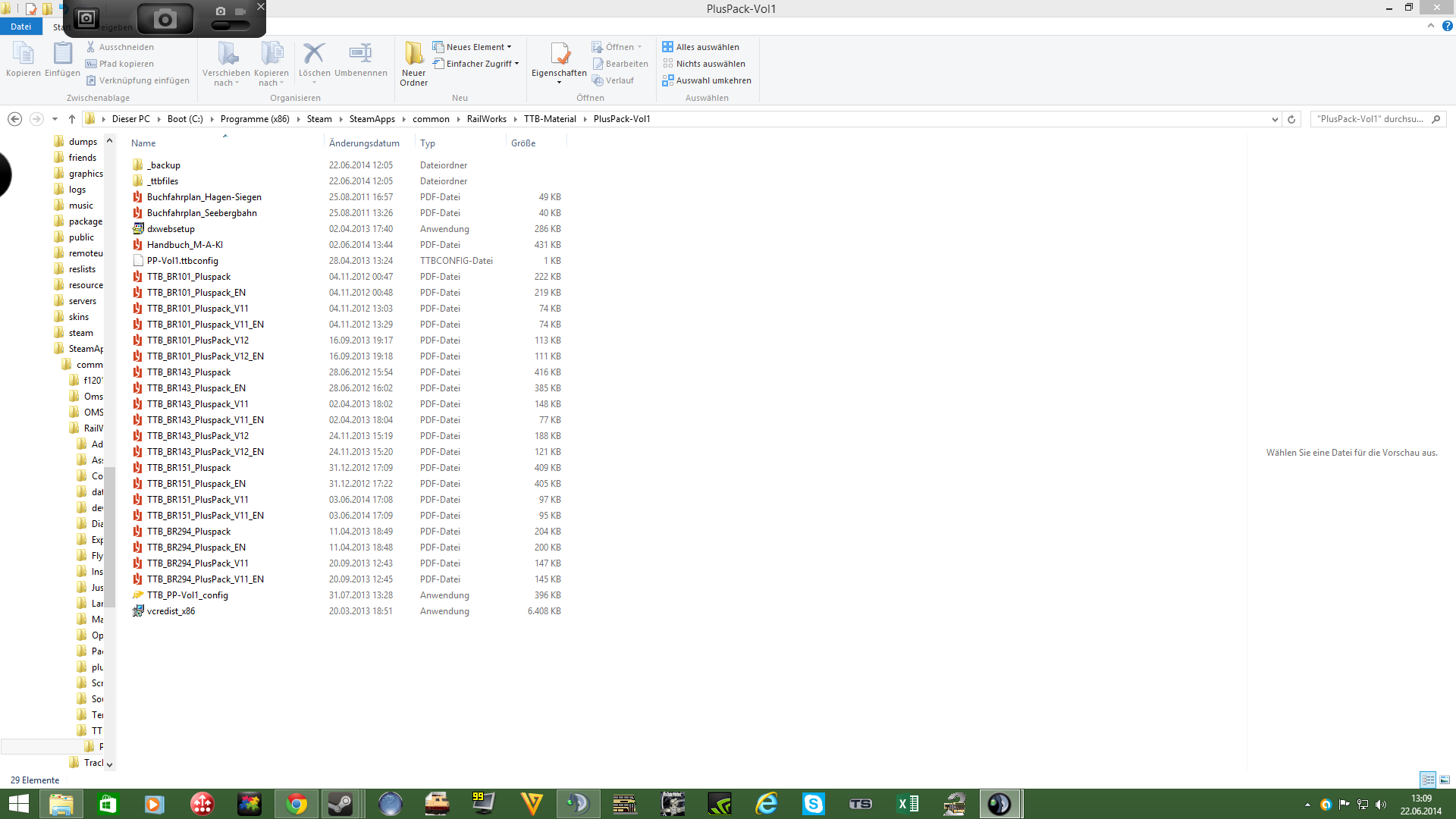Click Alles auswählen button
Viewport: 1456px width, 819px height.
[700, 47]
